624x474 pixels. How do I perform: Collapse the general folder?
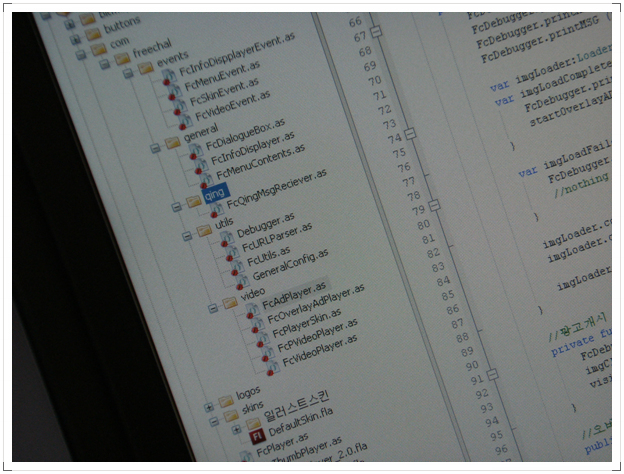click(x=155, y=148)
